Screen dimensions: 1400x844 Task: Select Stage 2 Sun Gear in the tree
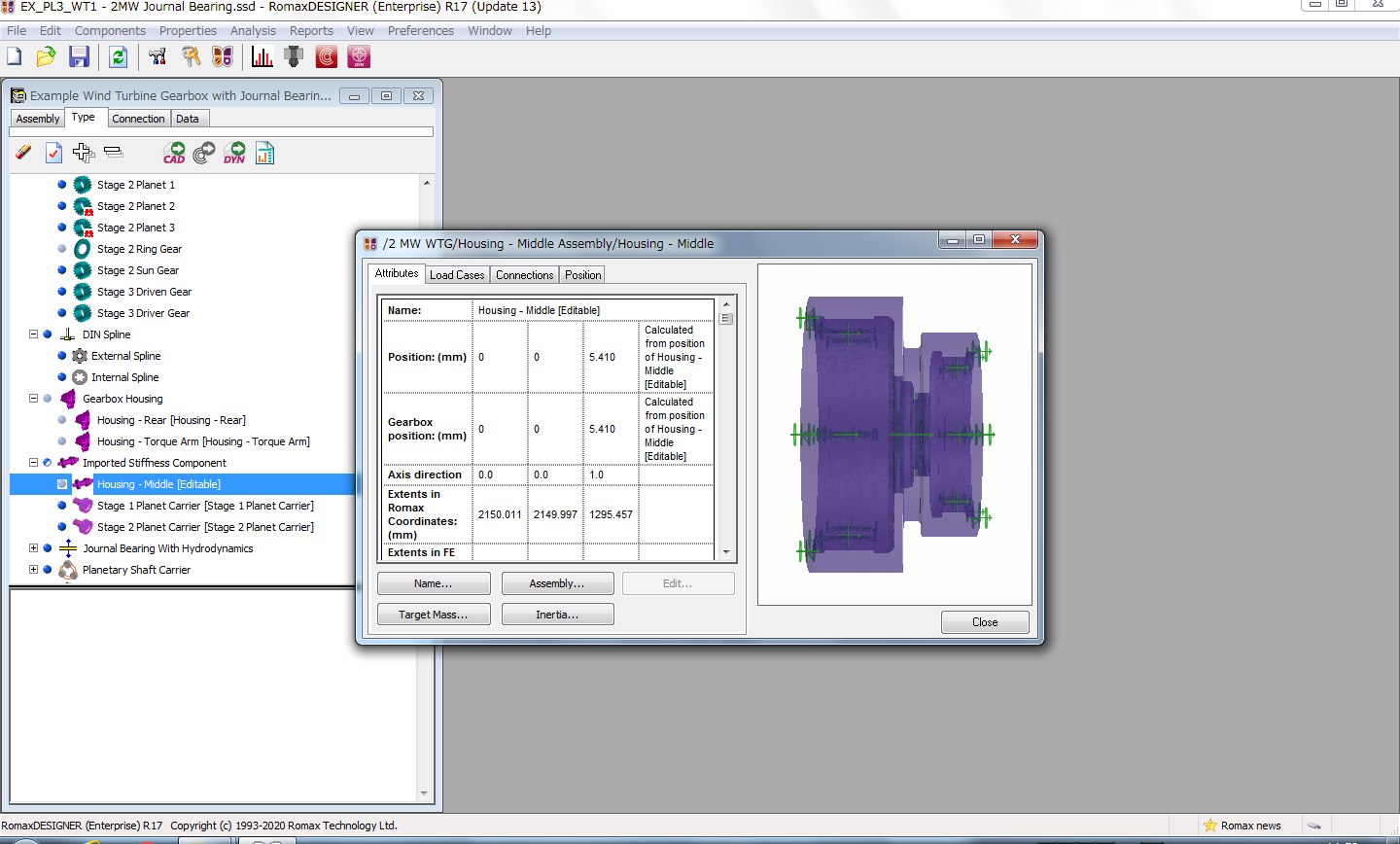tap(138, 270)
